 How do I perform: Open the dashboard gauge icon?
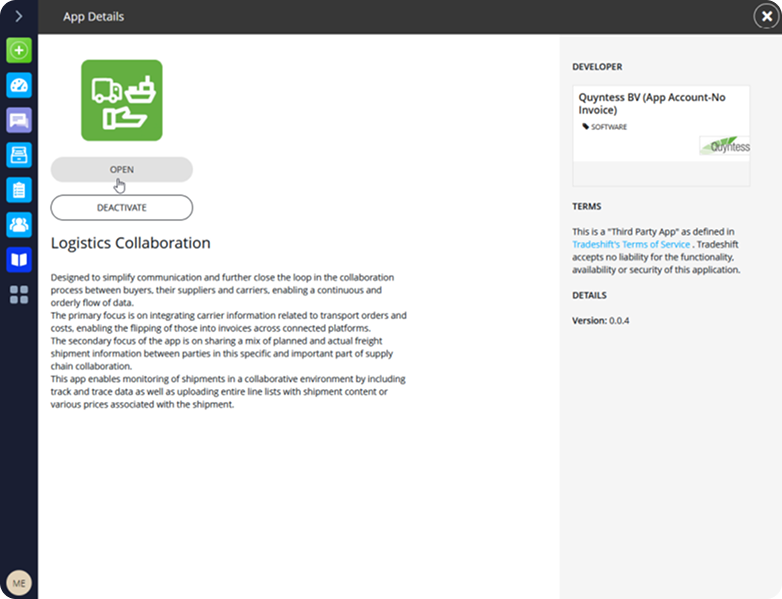pyautogui.click(x=19, y=85)
